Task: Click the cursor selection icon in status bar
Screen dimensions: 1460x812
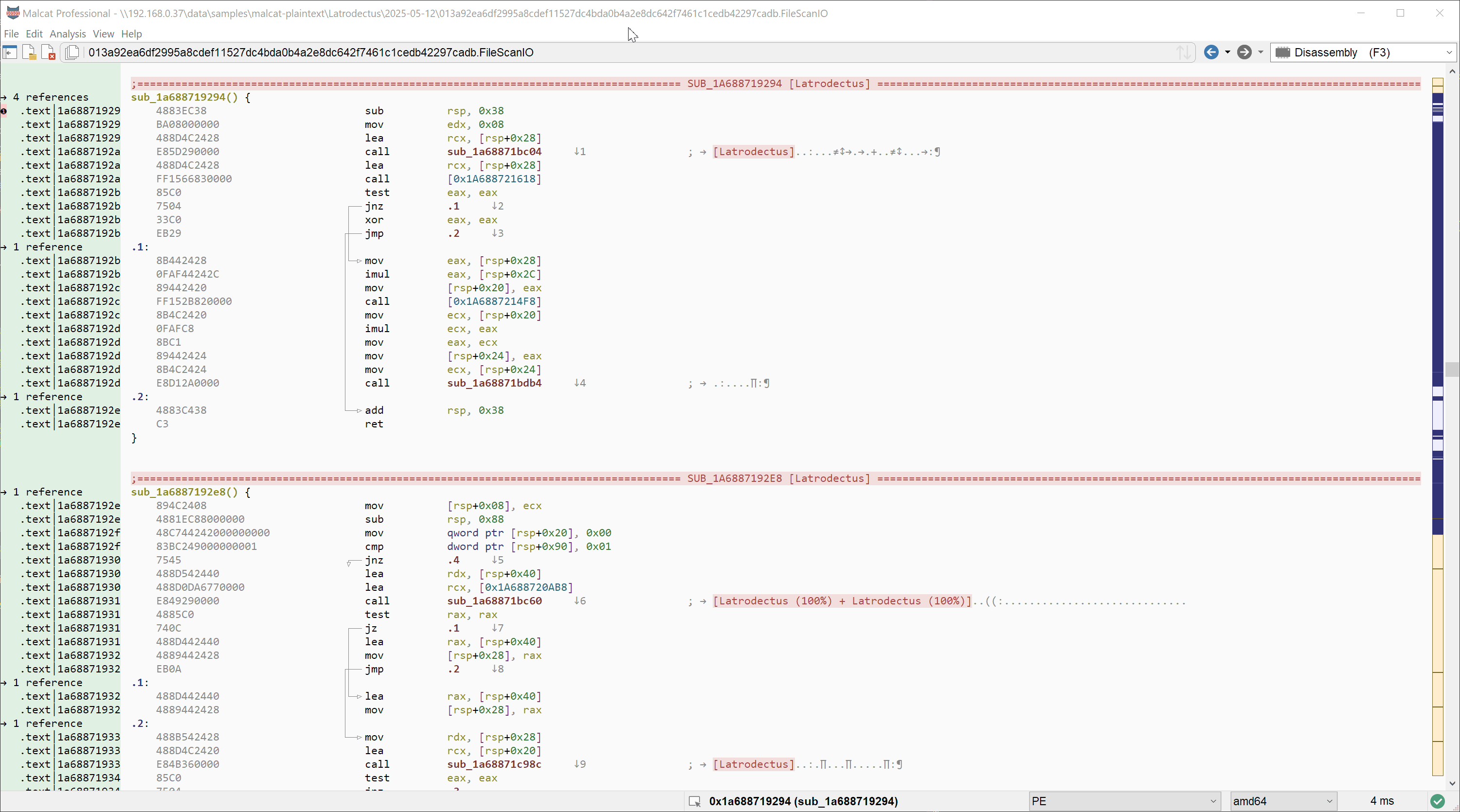Action: 694,801
